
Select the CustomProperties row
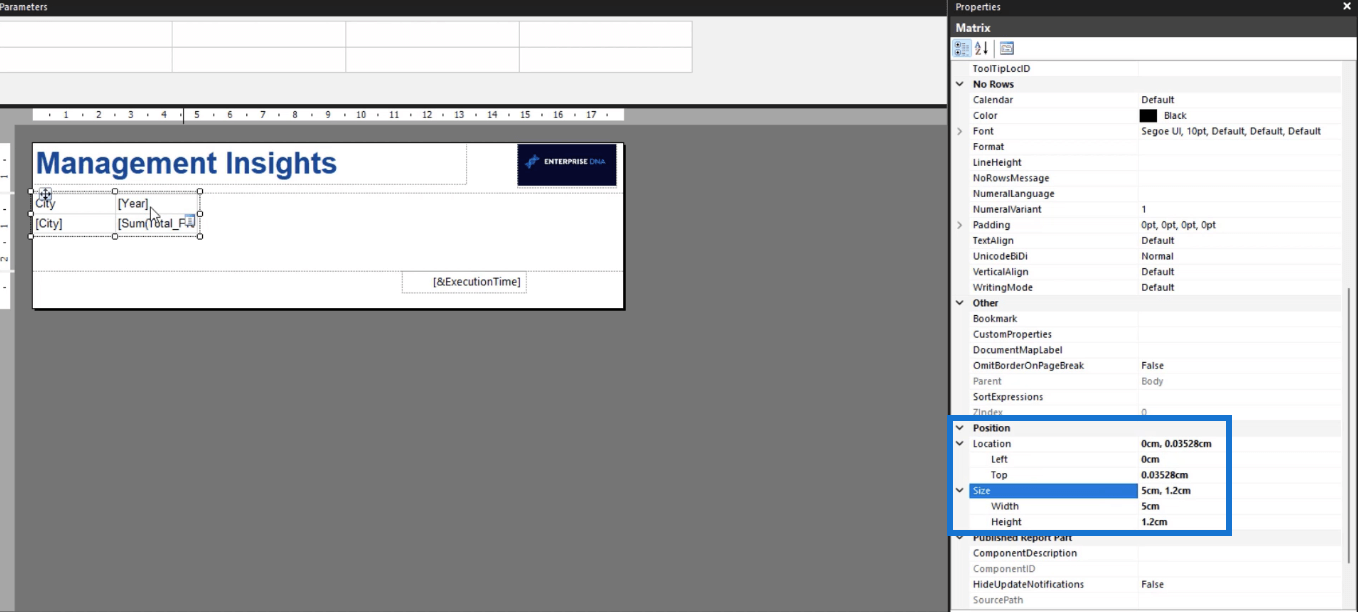1146,334
